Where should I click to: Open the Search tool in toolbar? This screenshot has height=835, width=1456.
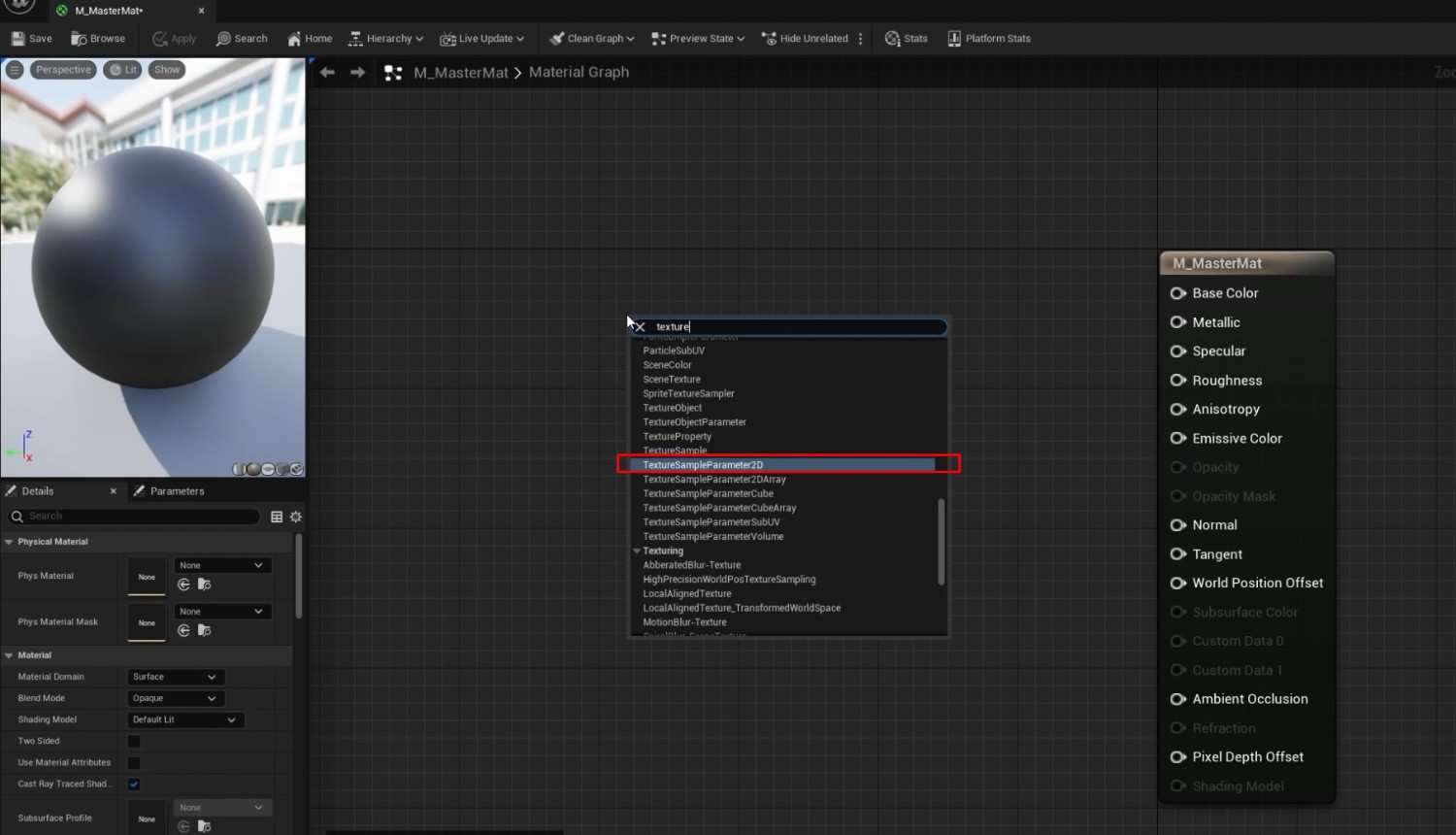coord(242,39)
